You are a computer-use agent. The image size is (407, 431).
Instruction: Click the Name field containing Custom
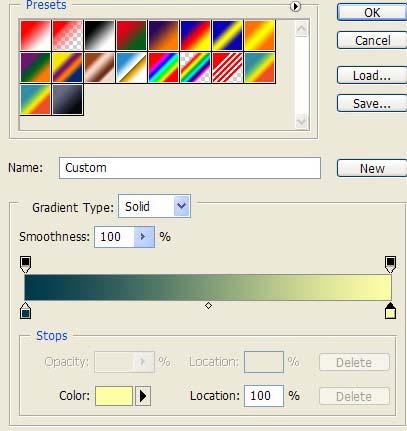point(190,168)
